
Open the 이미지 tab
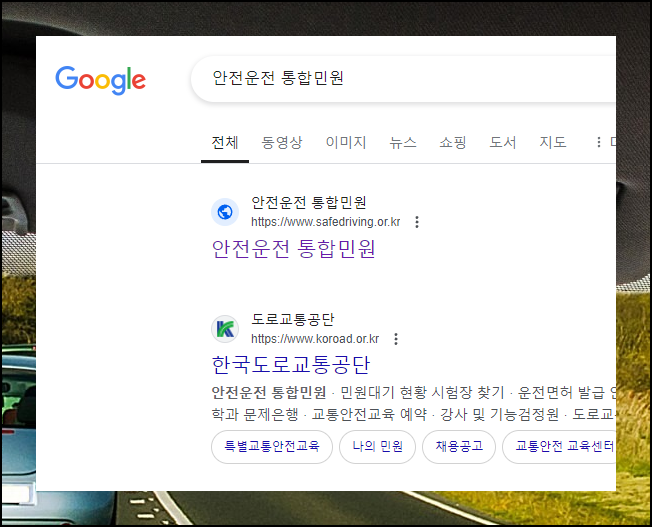[x=346, y=143]
